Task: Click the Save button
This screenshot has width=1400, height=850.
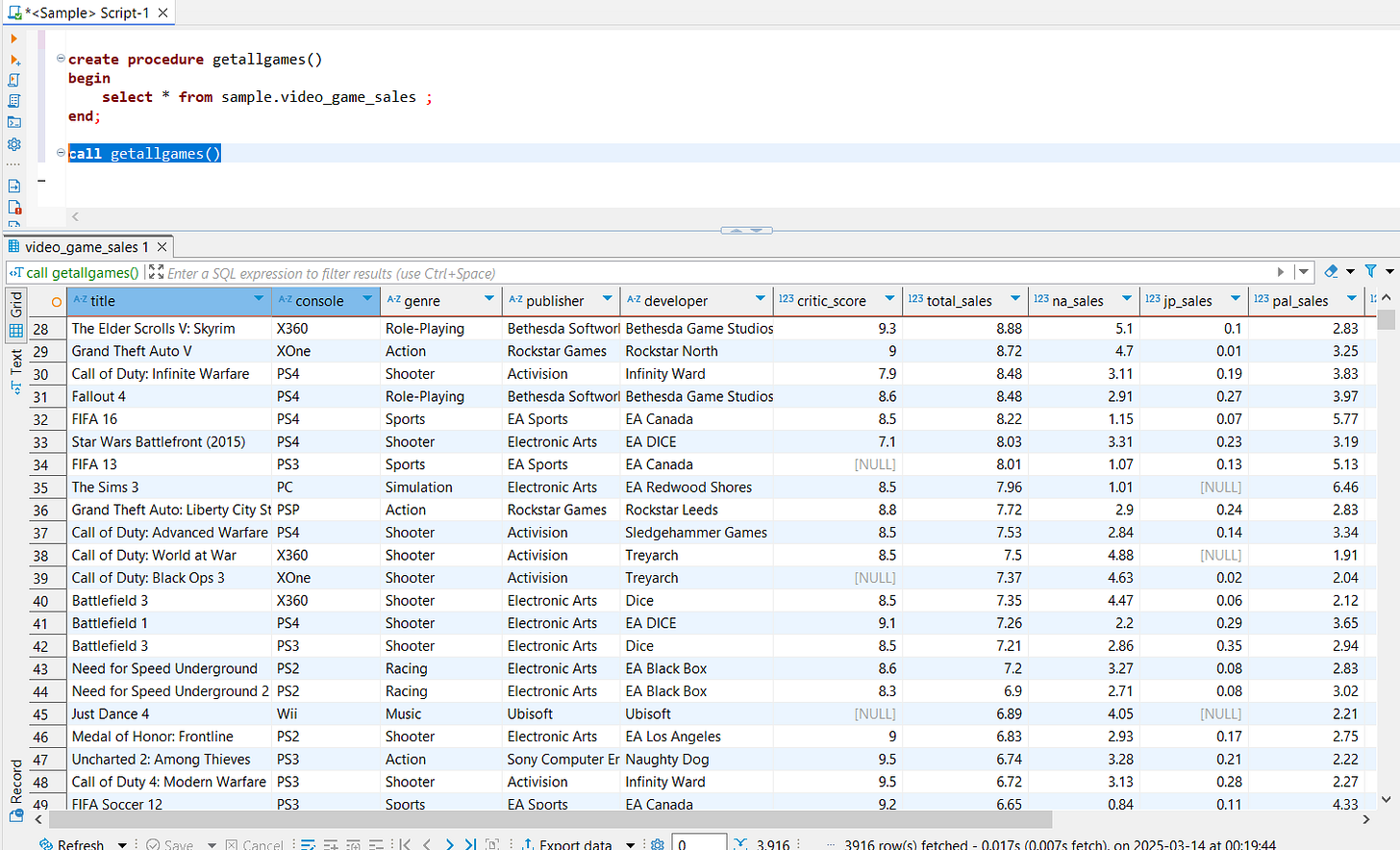Action: click(170, 844)
